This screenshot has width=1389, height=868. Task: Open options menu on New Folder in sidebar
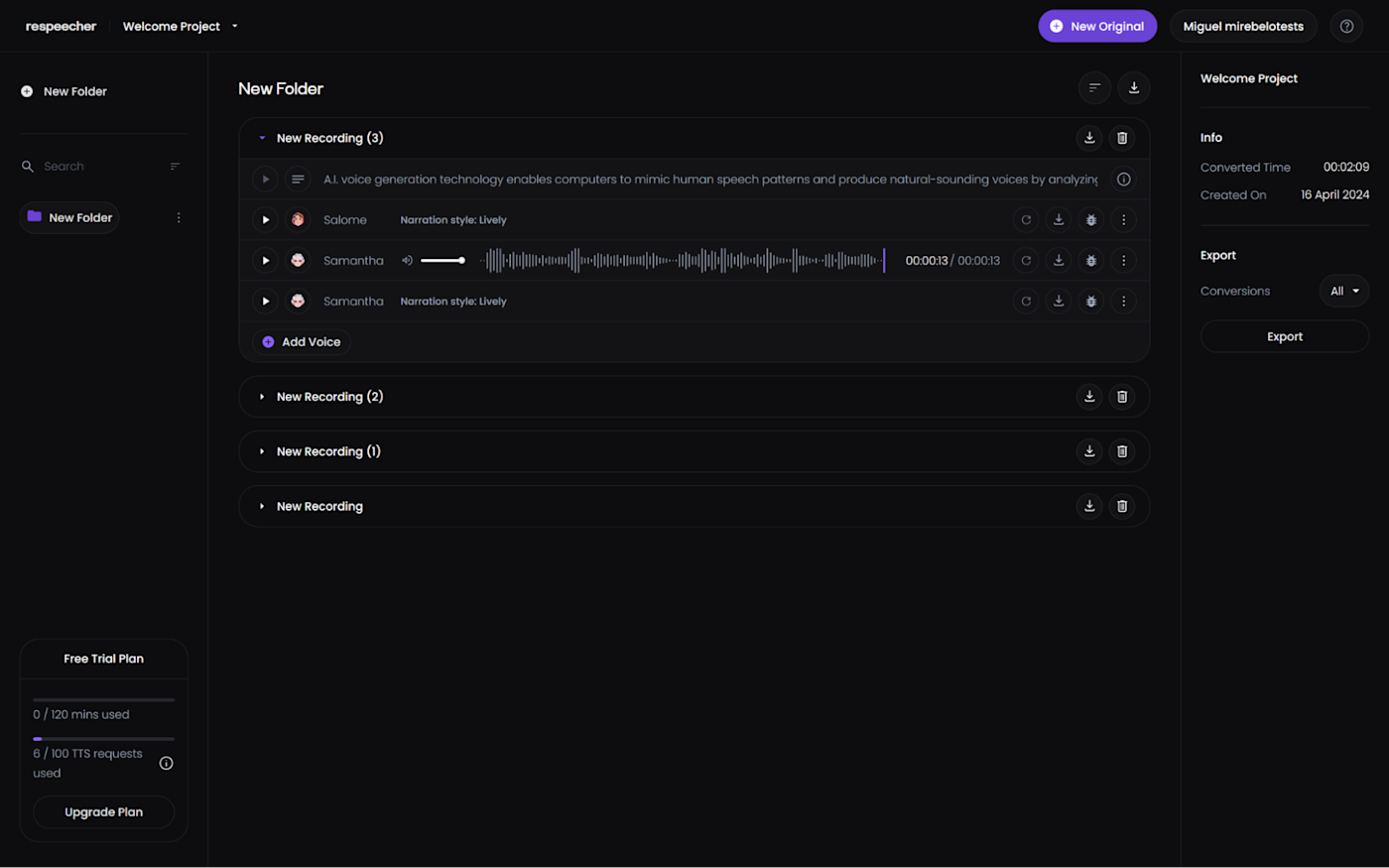[x=178, y=217]
